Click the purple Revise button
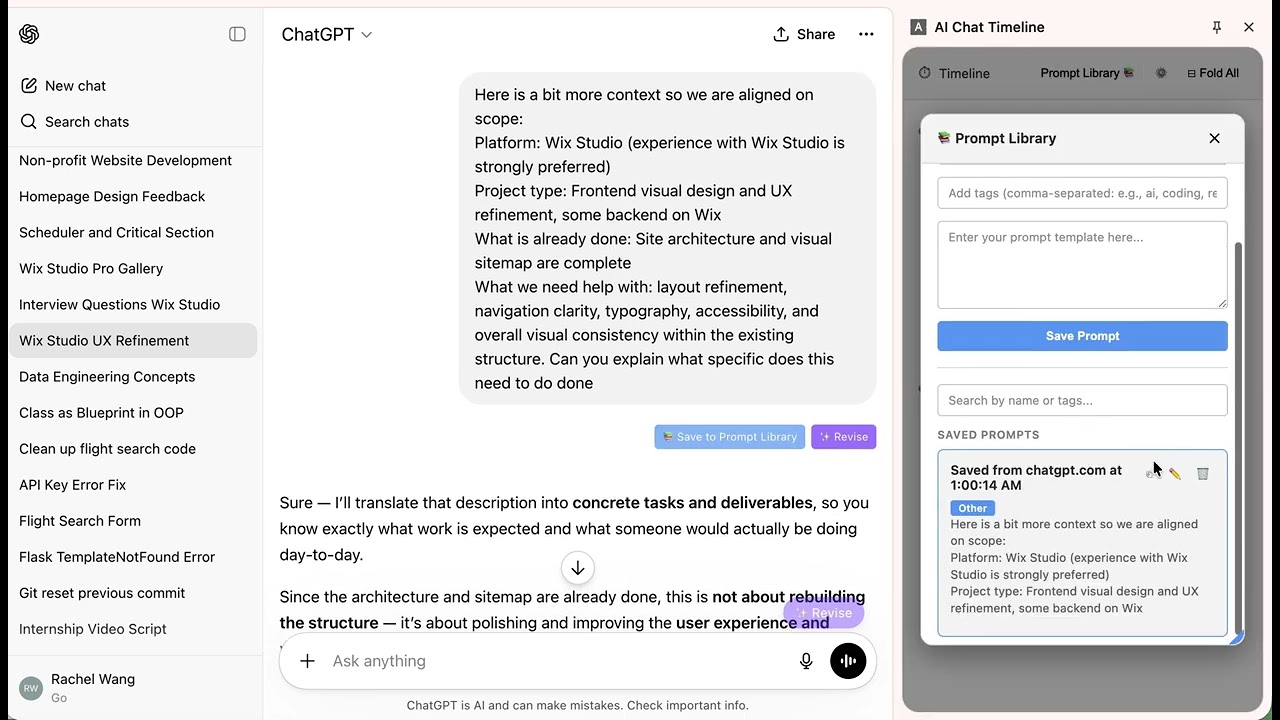This screenshot has width=1280, height=720. (x=844, y=437)
